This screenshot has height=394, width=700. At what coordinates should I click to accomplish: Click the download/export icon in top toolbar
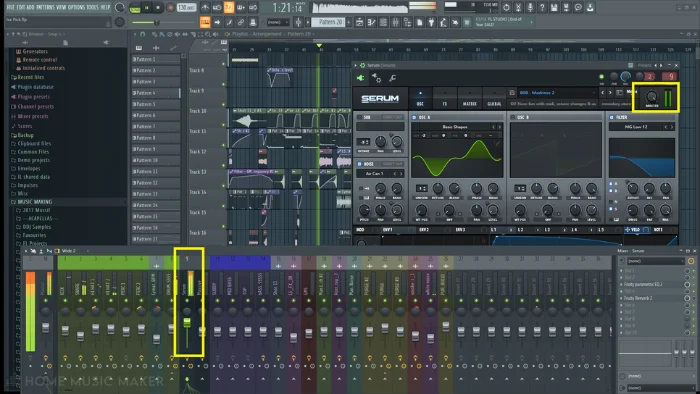(590, 8)
